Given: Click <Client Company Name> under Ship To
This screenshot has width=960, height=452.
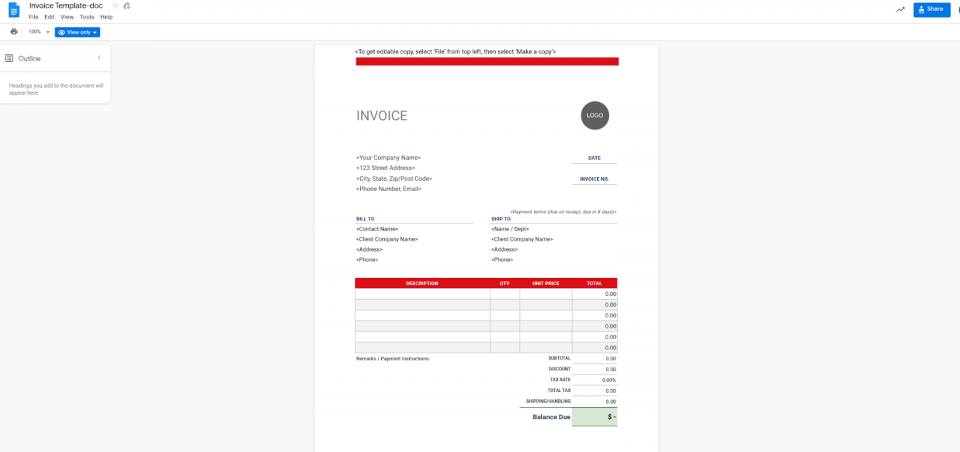Looking at the screenshot, I should tap(522, 239).
